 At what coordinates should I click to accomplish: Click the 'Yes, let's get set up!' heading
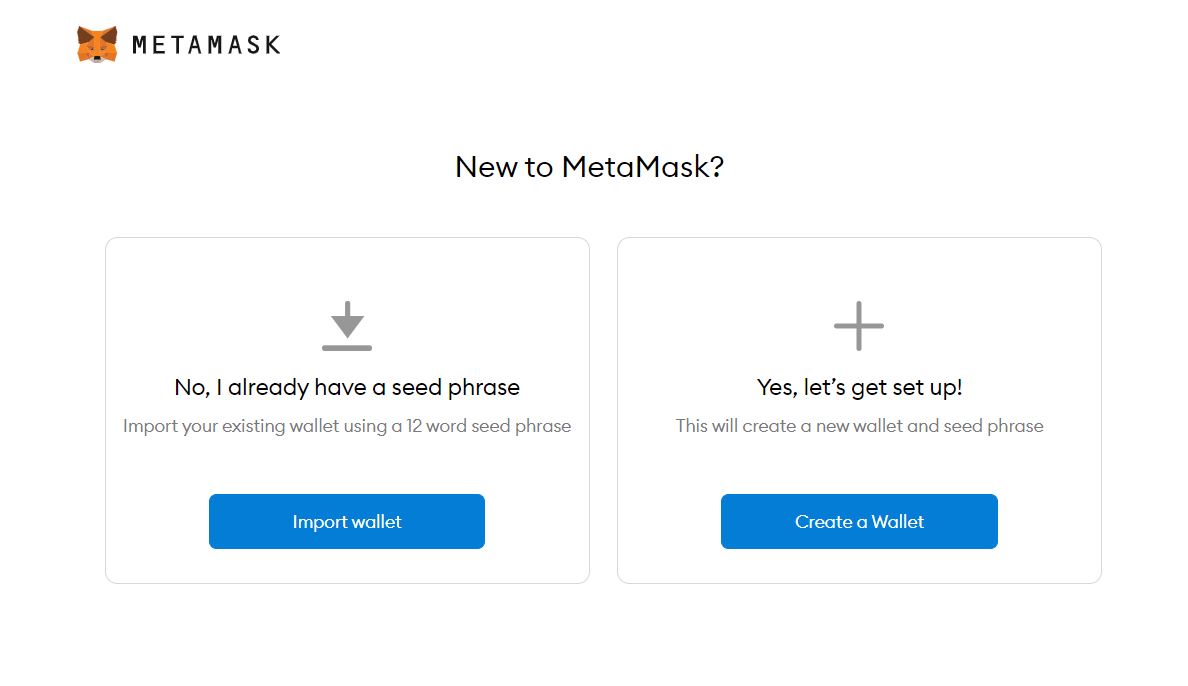coord(858,387)
